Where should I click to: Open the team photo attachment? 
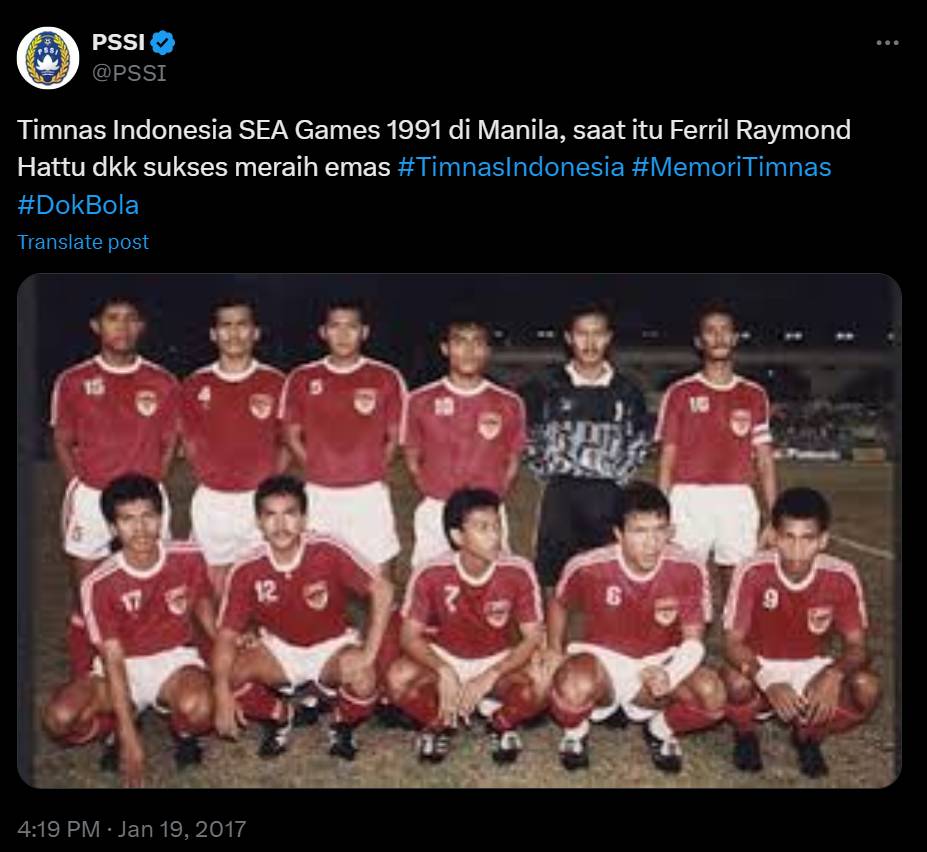(459, 530)
